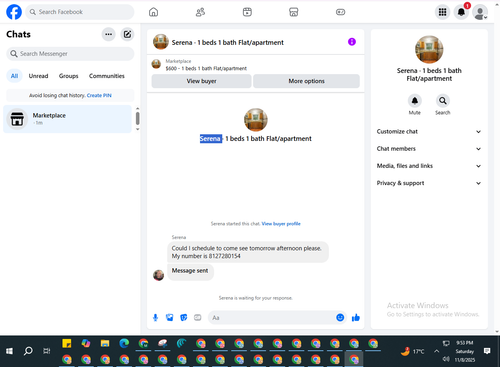
Task: Search in conversation magnifier icon
Action: [x=443, y=100]
